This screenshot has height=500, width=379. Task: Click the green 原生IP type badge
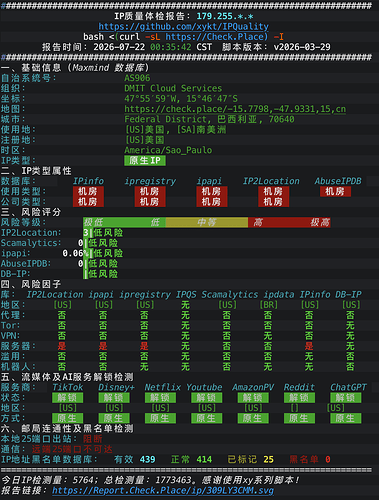pos(145,161)
